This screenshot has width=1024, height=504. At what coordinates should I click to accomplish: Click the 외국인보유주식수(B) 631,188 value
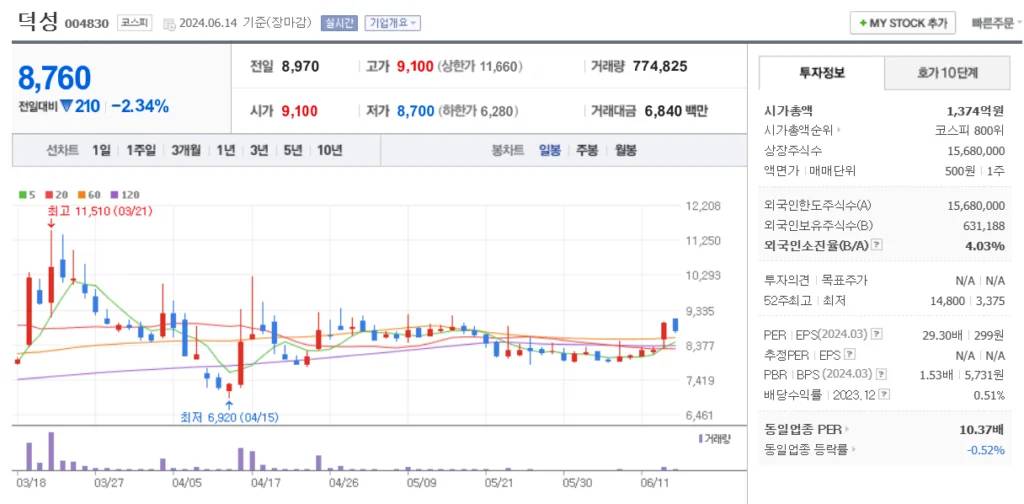[x=984, y=226]
